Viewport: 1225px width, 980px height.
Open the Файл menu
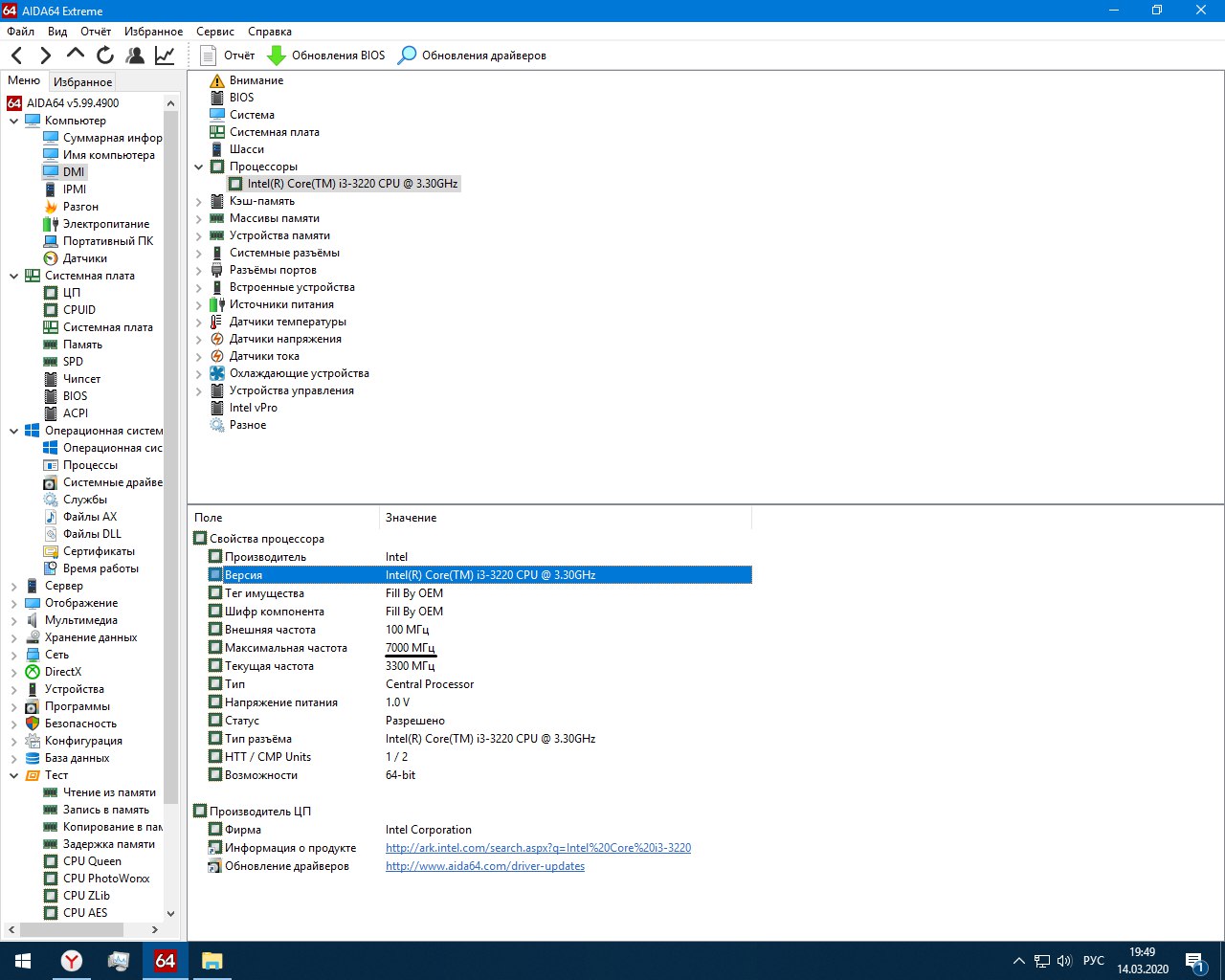pos(20,32)
